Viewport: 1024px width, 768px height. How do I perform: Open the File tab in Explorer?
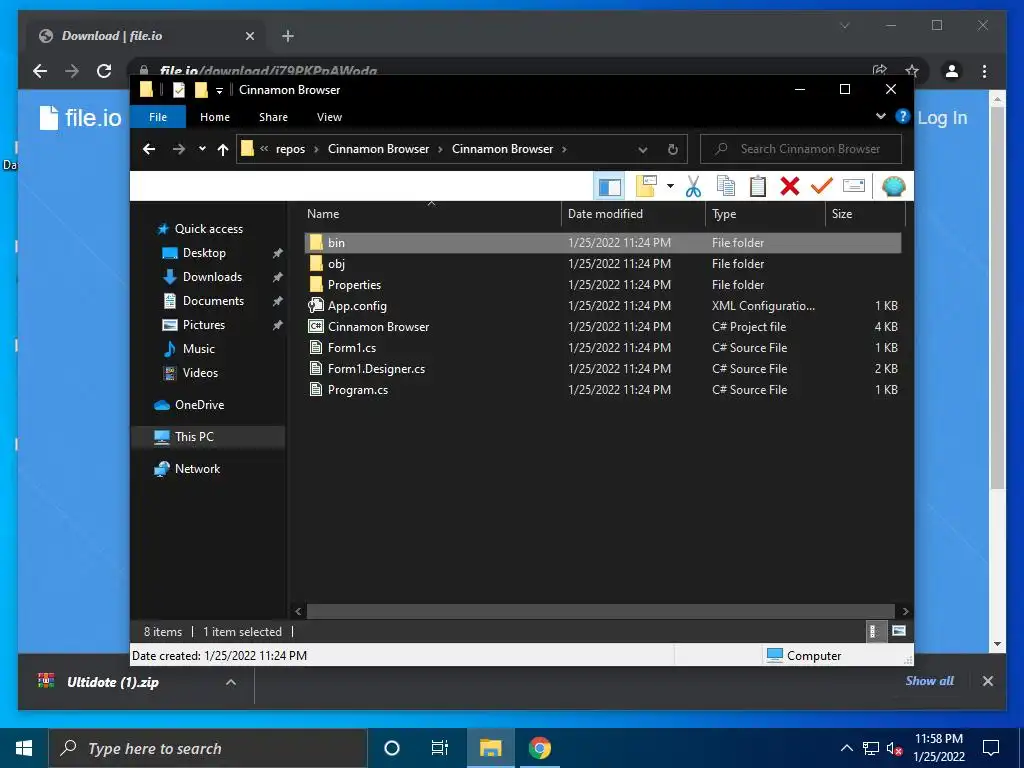point(158,117)
